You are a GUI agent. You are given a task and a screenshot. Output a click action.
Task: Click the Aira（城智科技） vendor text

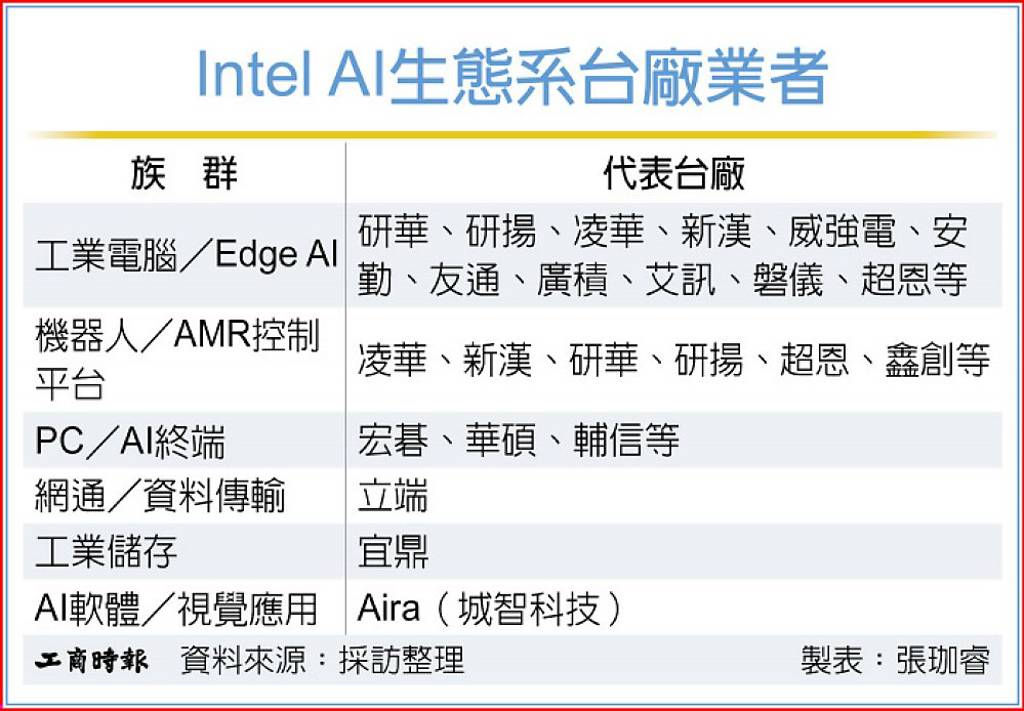pos(490,609)
